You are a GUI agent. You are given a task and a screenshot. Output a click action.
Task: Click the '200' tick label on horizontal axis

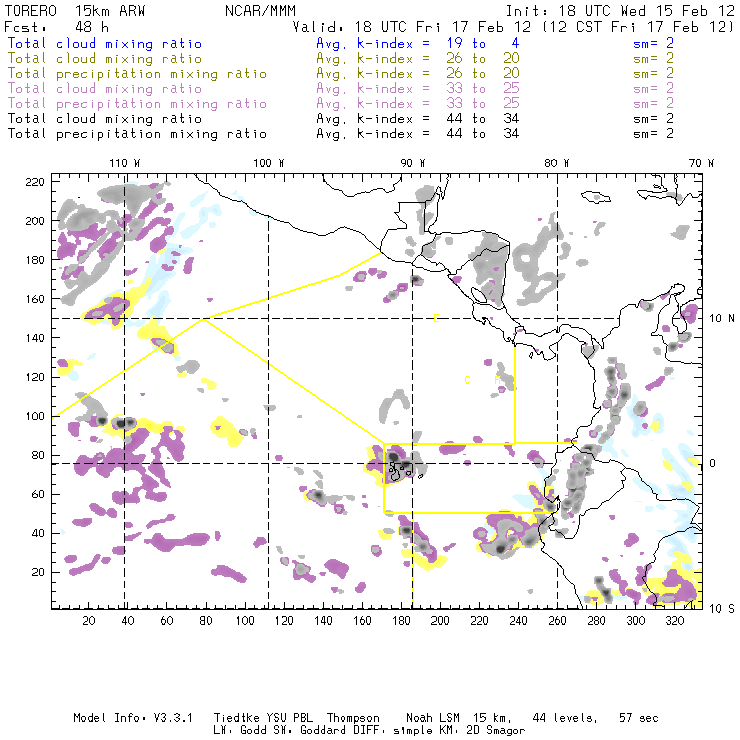click(x=440, y=621)
